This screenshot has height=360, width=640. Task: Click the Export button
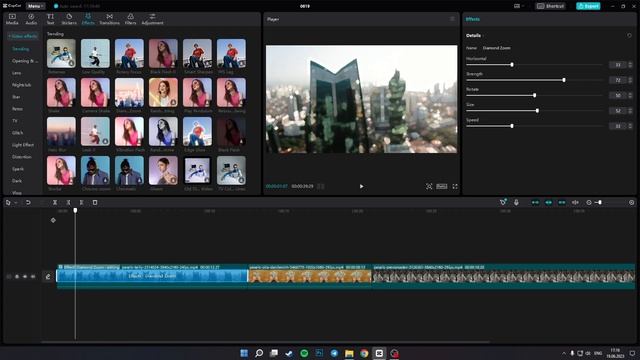coord(588,6)
